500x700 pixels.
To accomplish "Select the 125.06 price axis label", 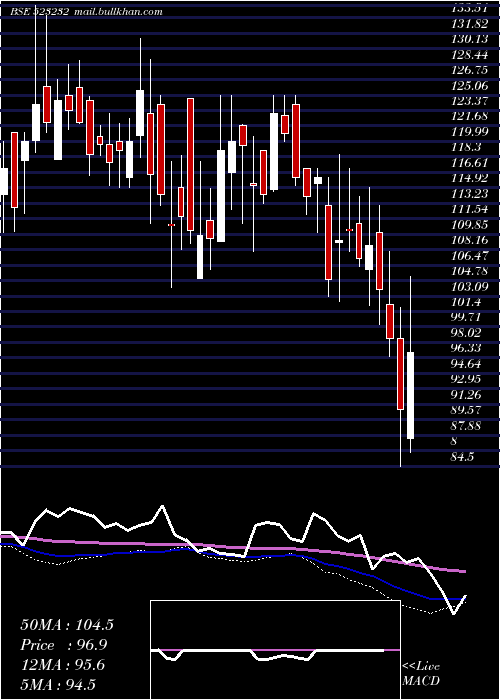I will 469,86.
